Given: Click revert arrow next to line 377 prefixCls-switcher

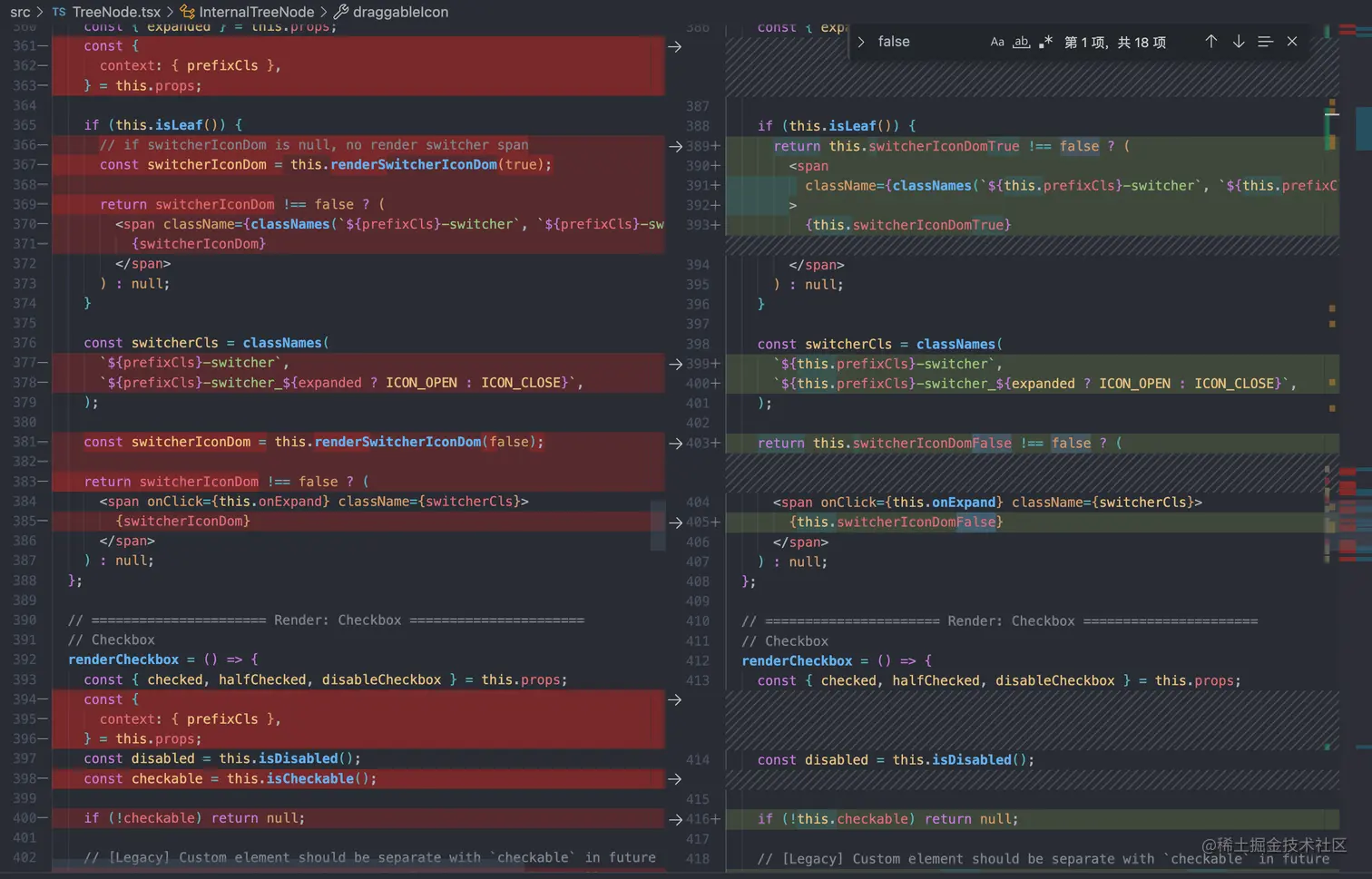Looking at the screenshot, I should click(675, 364).
